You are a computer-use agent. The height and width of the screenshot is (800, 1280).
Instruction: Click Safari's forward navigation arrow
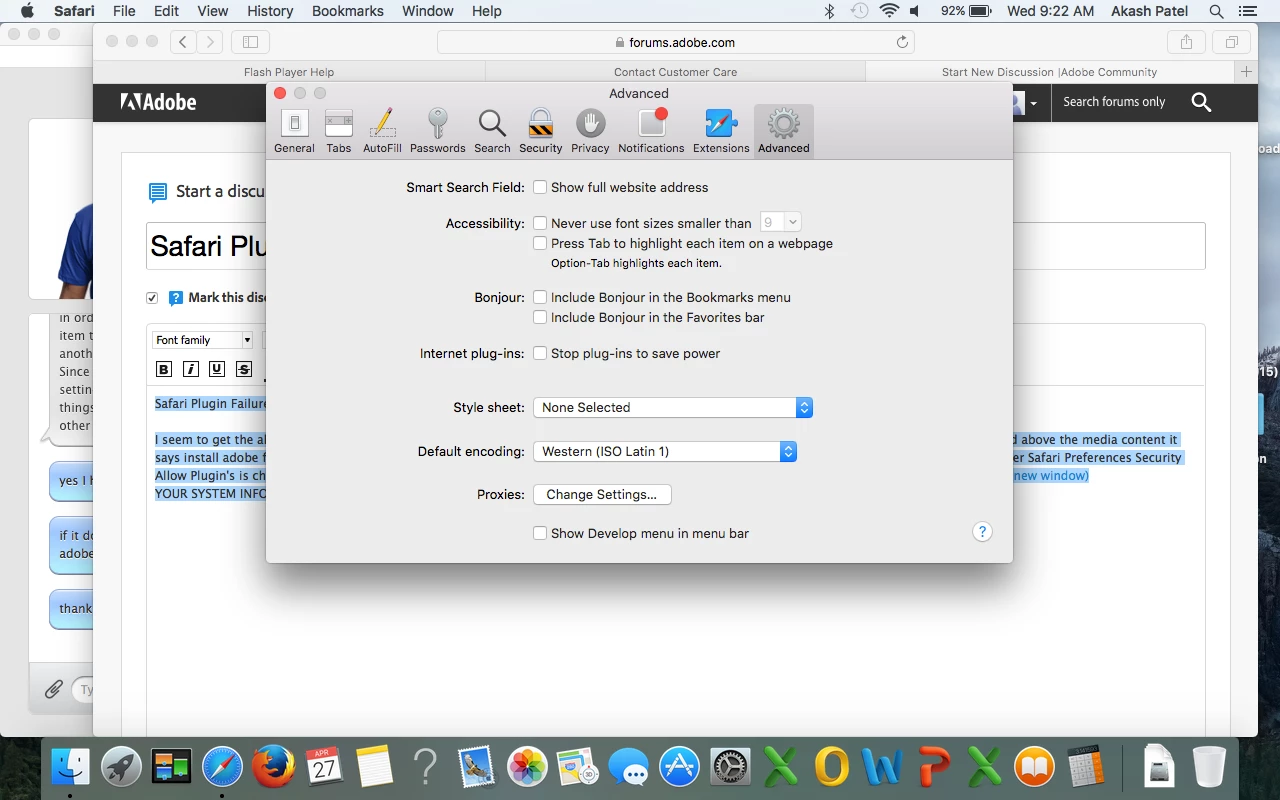pyautogui.click(x=210, y=42)
